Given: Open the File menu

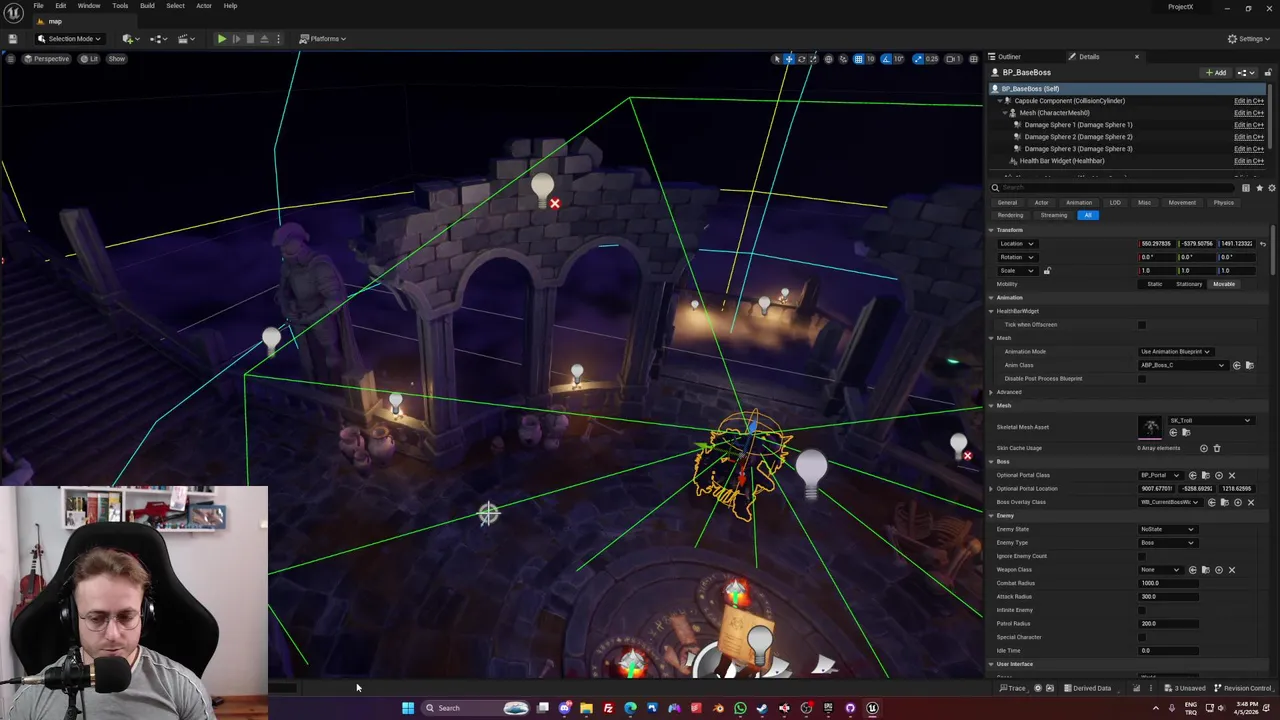Looking at the screenshot, I should (38, 6).
